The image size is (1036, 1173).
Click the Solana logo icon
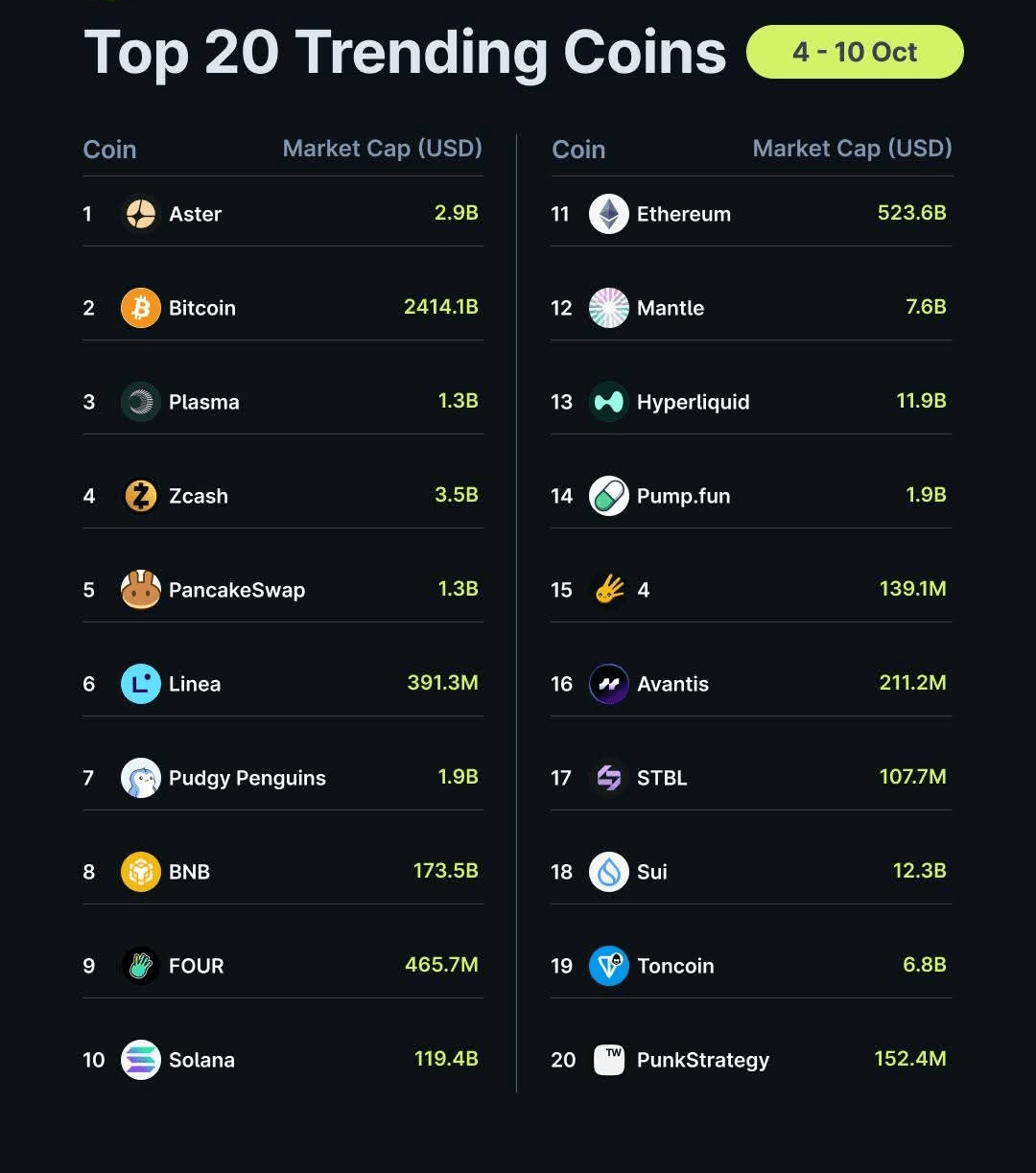pyautogui.click(x=141, y=1060)
